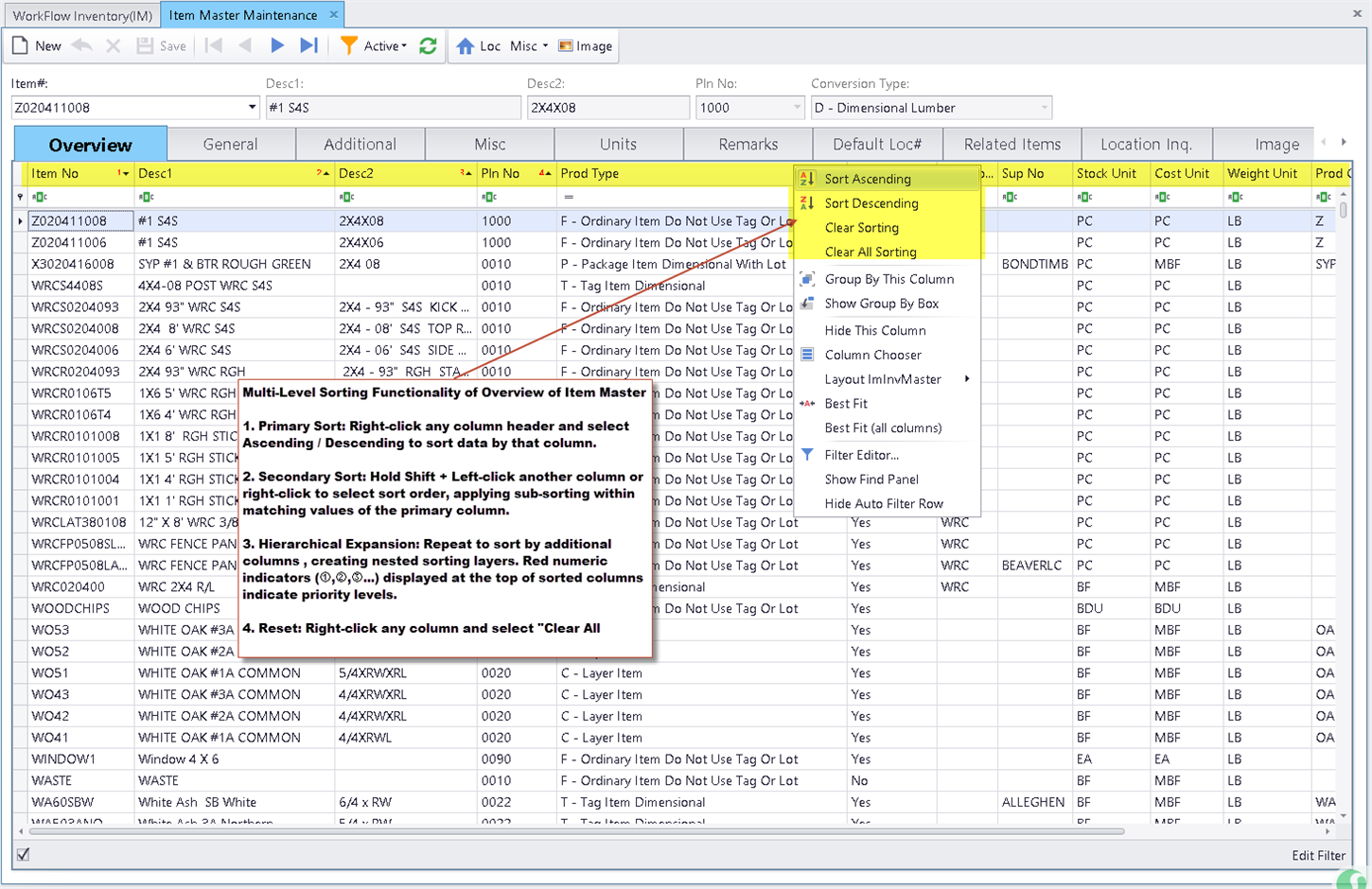Open the Pln No dropdown
The height and width of the screenshot is (889, 1372).
point(796,108)
